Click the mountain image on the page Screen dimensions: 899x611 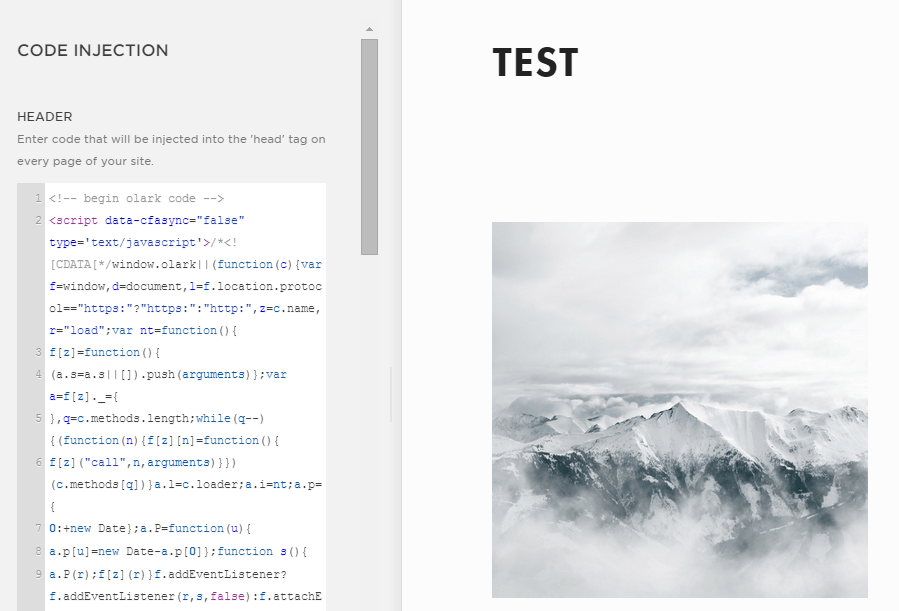[x=679, y=409]
